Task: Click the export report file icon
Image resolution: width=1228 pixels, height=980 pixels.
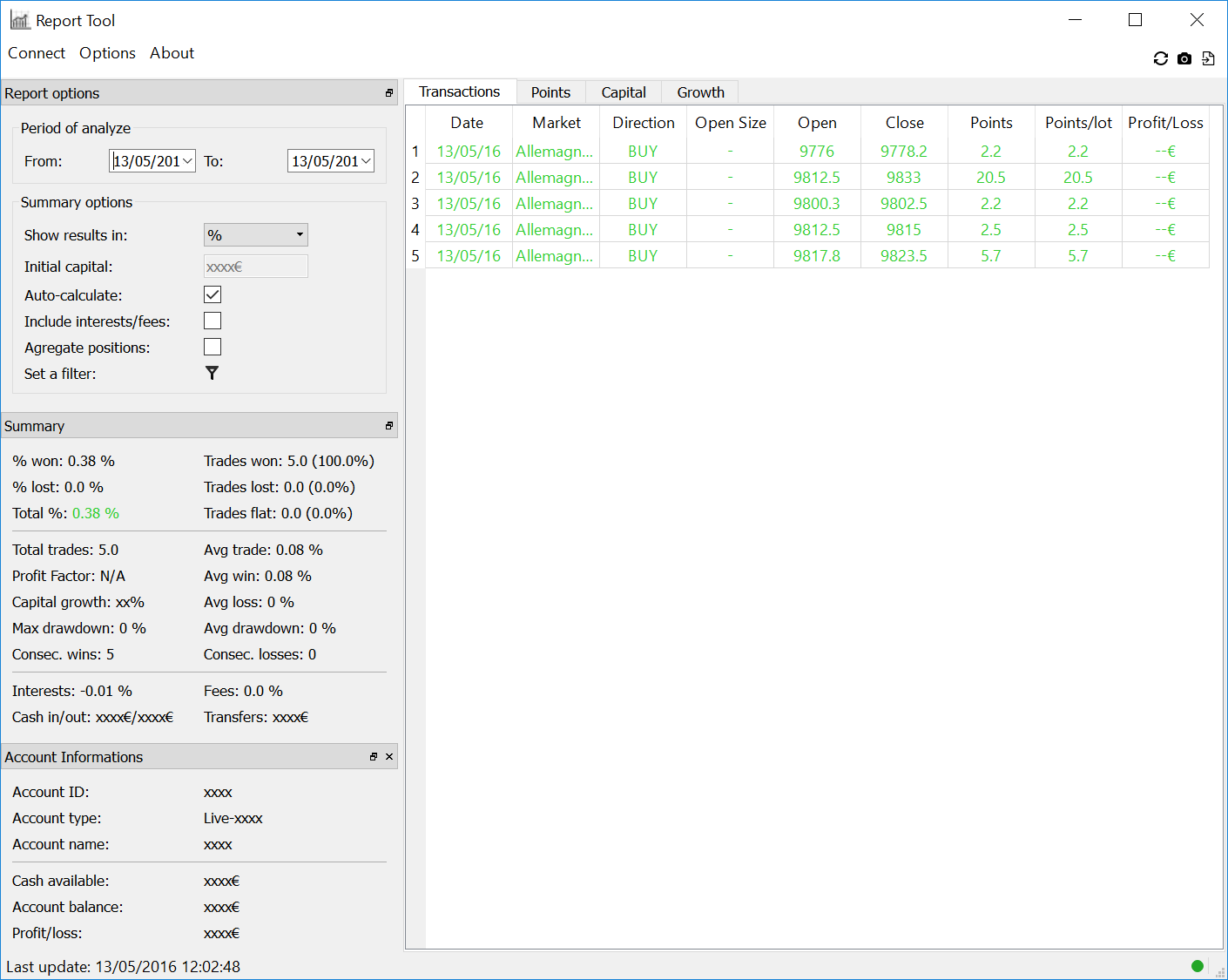Action: click(1208, 58)
